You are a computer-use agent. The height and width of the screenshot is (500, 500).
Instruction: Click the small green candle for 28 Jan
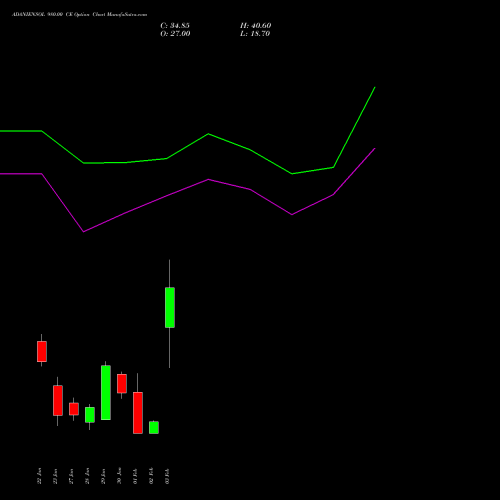pyautogui.click(x=90, y=415)
